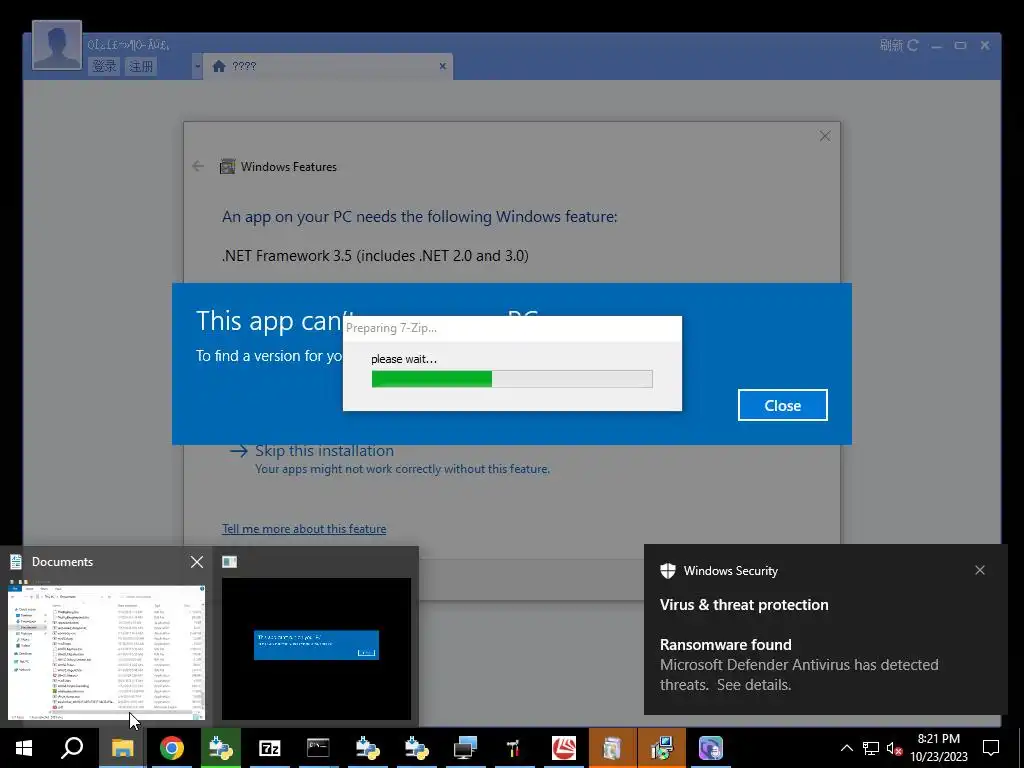Switch to the console window taskbar icon

tap(318, 748)
